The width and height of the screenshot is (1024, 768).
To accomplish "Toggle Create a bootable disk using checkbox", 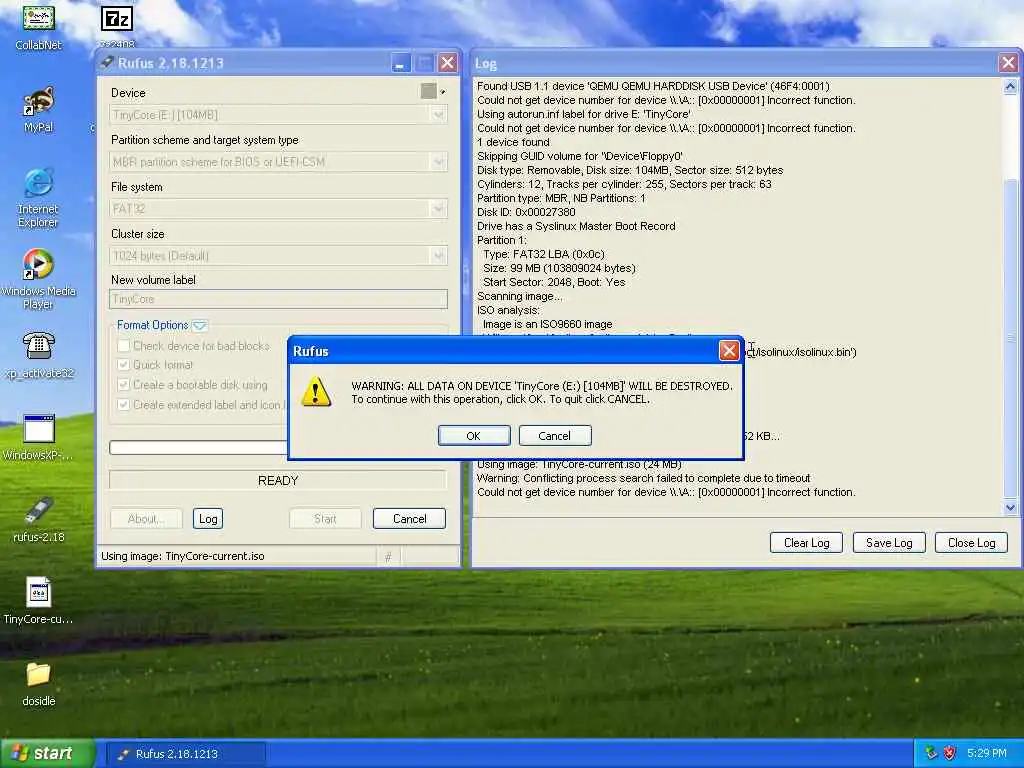I will pos(123,385).
